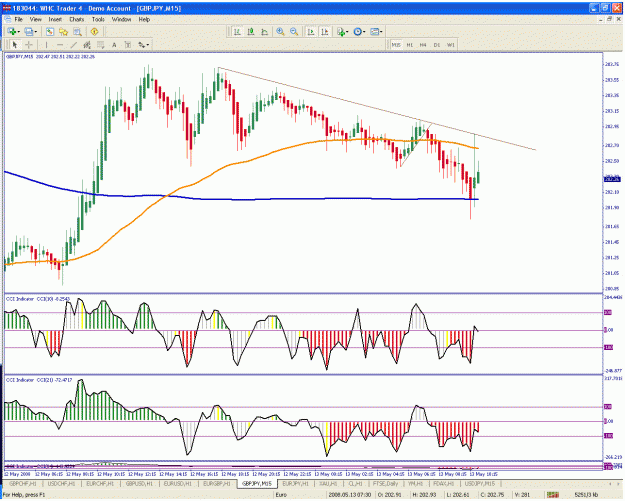Switch to the FTSE,Daily chart tab
The width and height of the screenshot is (625, 501).
[x=385, y=483]
